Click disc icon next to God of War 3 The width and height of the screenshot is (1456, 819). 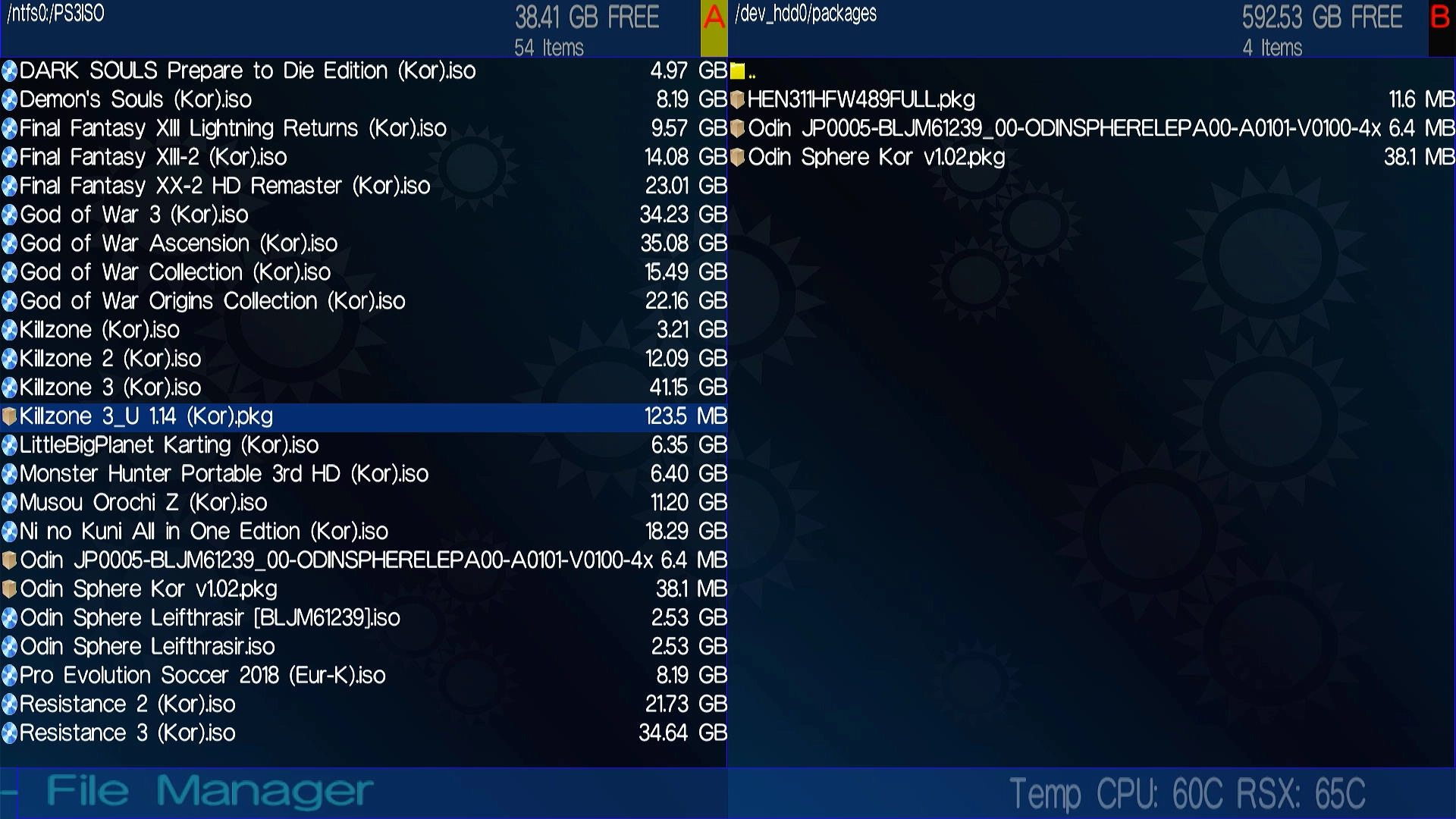(10, 215)
